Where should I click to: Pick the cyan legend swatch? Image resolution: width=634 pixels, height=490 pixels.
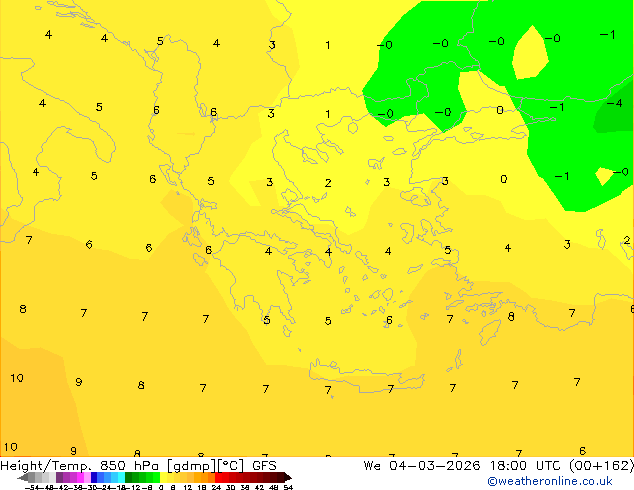pyautogui.click(x=121, y=477)
